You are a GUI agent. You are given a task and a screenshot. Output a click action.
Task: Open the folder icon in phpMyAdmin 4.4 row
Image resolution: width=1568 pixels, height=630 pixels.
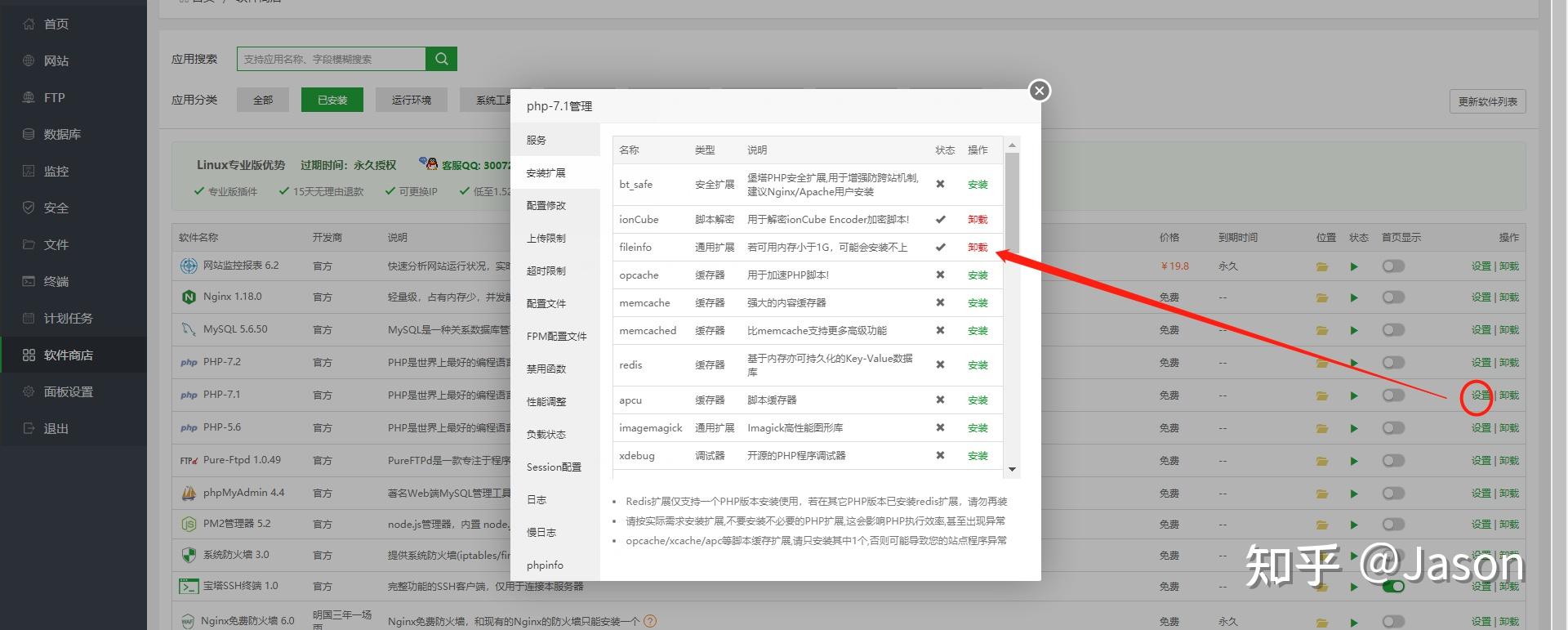coord(1321,494)
